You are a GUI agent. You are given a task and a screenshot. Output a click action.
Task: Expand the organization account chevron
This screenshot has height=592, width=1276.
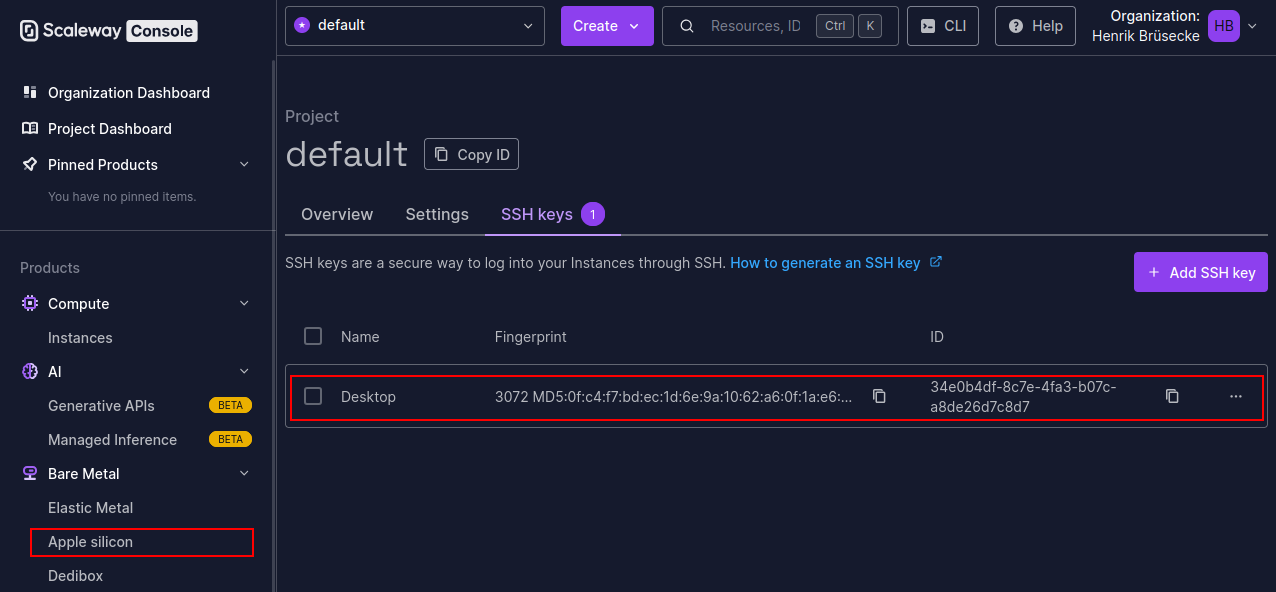click(x=1252, y=26)
